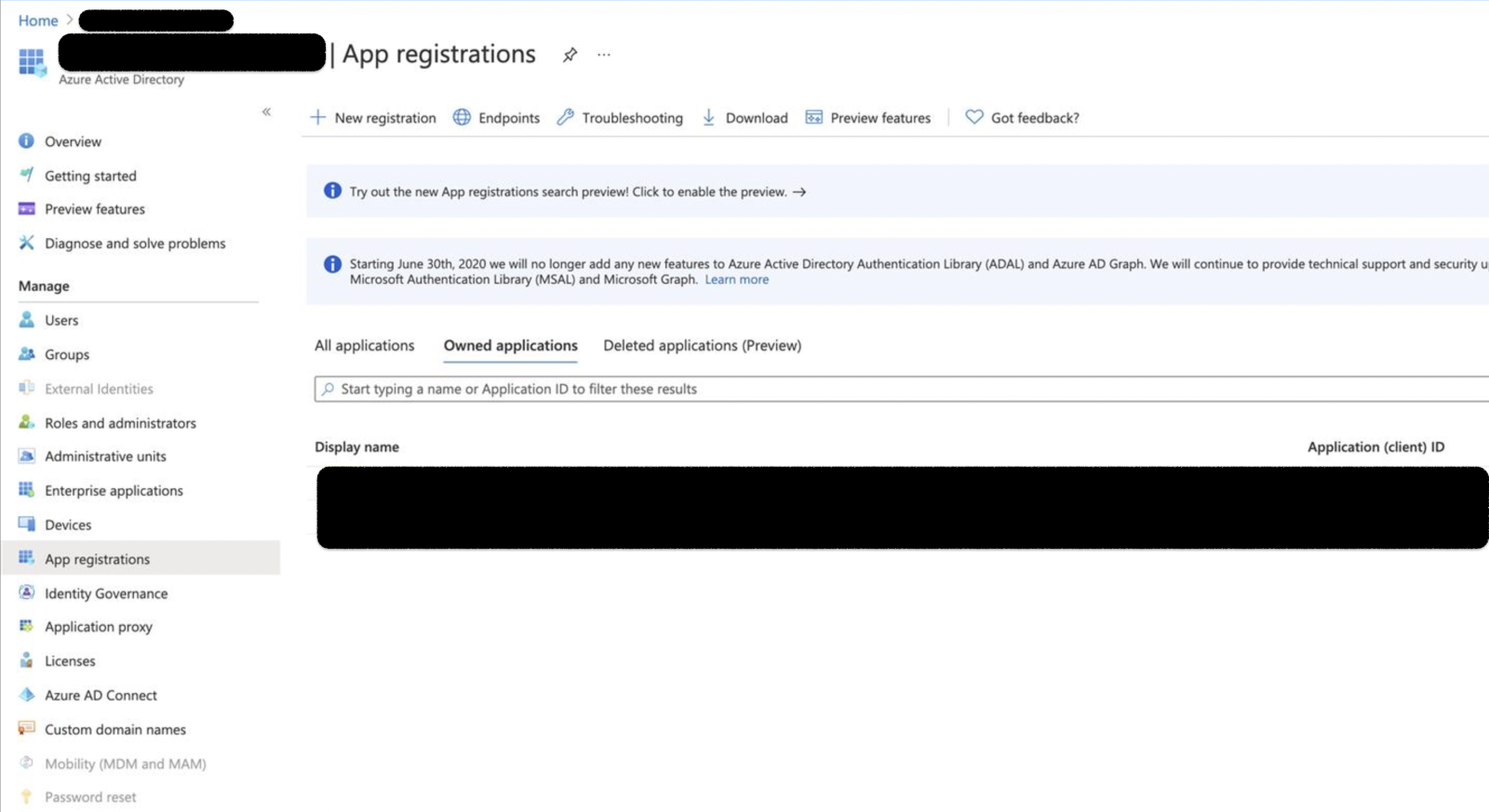Viewport: 1489px width, 812px height.
Task: Open Custom domain names
Action: [115, 730]
